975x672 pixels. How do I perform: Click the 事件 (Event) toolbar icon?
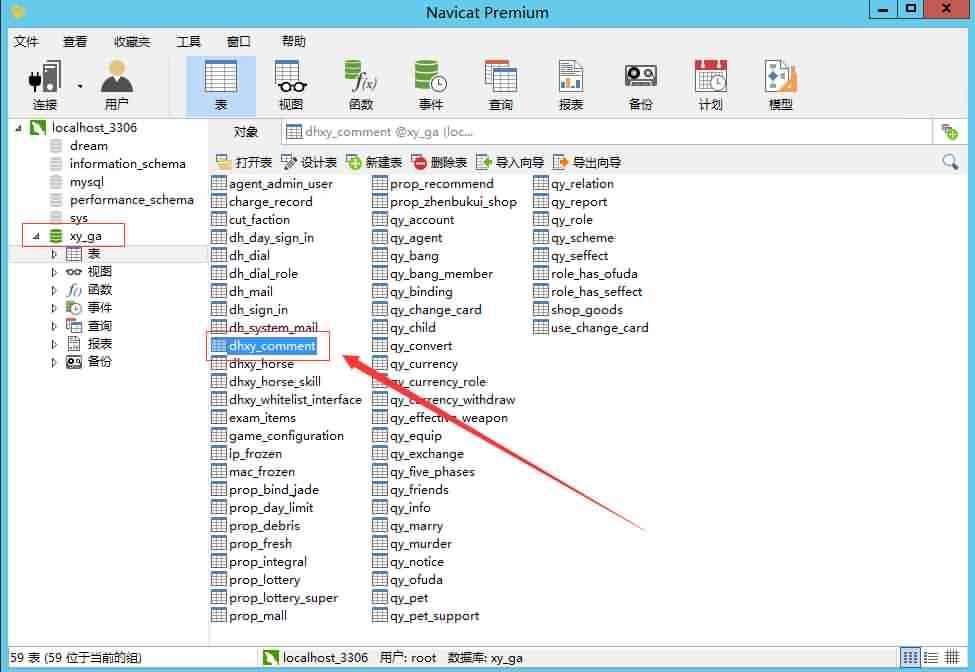click(x=430, y=85)
